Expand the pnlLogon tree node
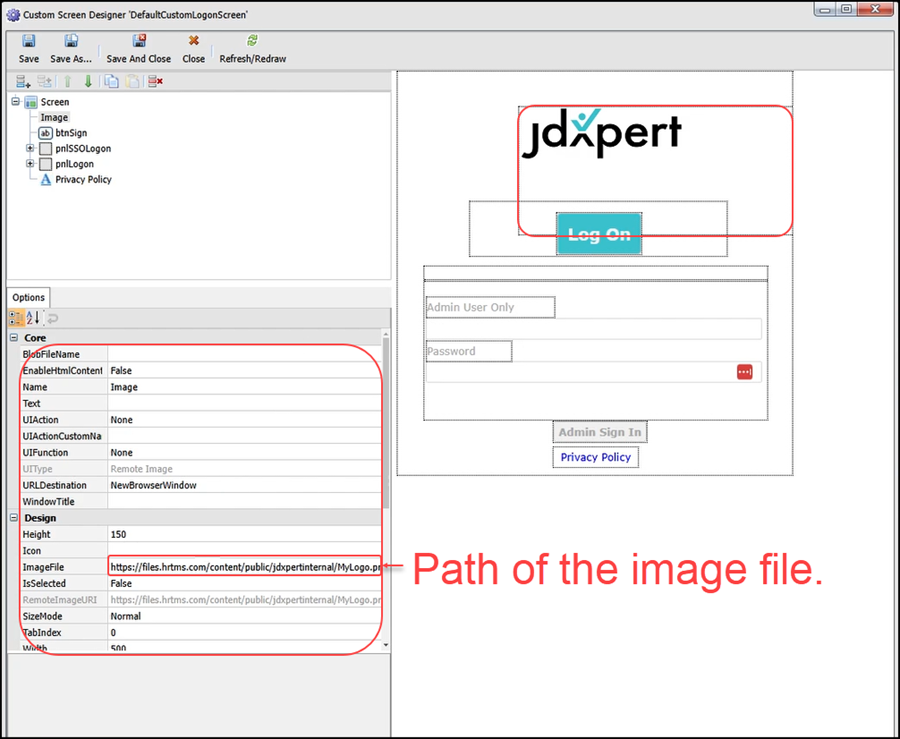This screenshot has width=900, height=739. tap(30, 164)
